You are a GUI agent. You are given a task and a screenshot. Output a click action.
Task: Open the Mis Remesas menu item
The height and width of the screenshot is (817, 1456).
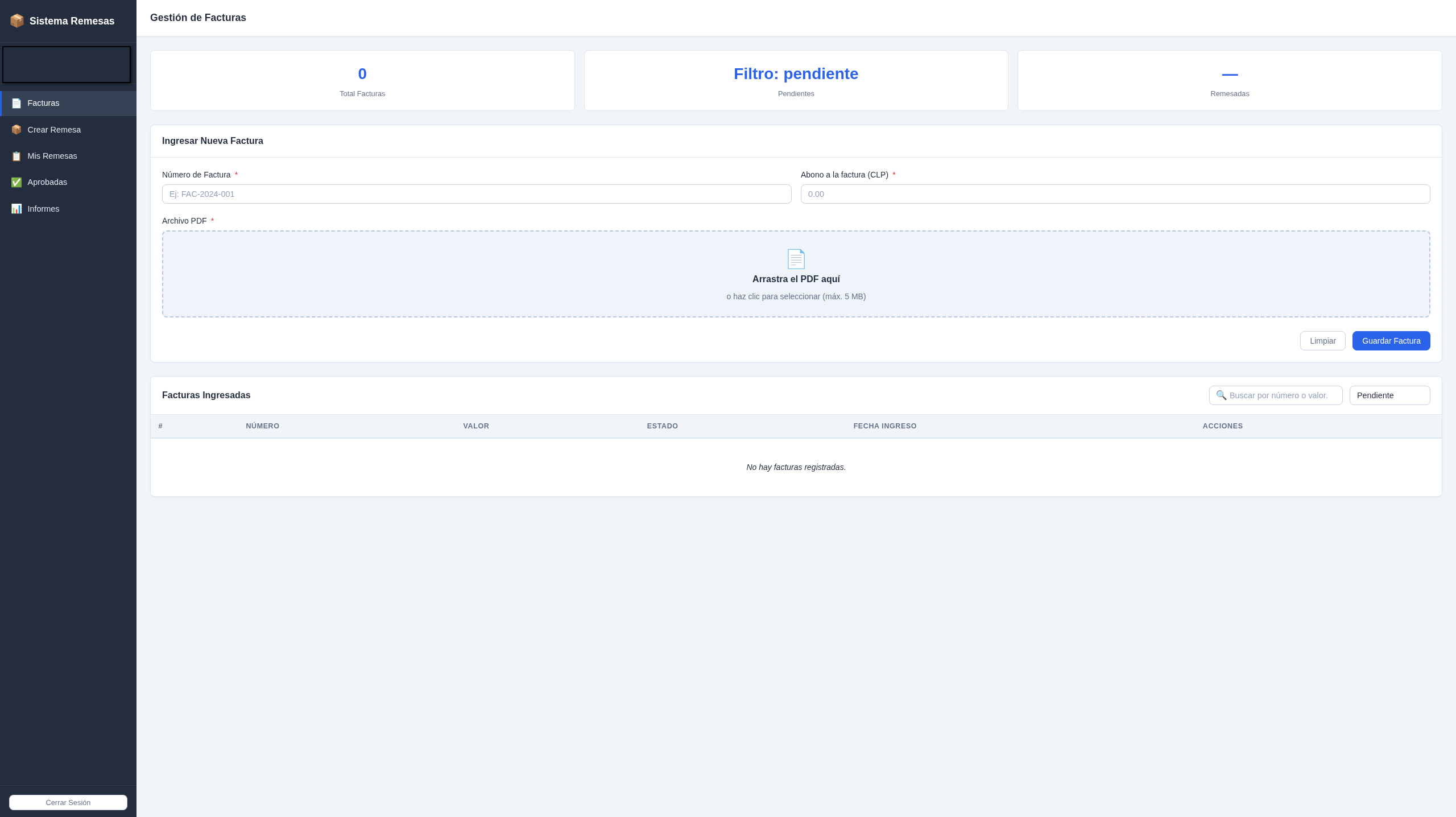(x=68, y=156)
